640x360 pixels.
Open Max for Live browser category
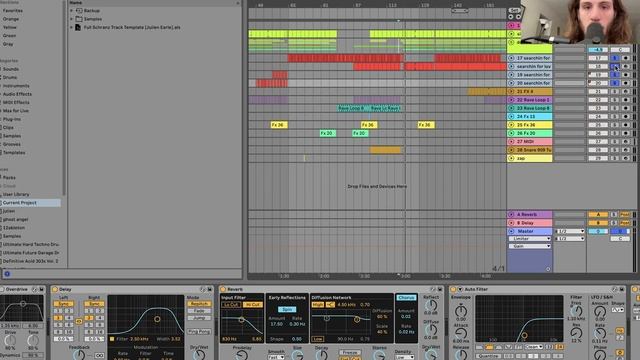click(16, 111)
